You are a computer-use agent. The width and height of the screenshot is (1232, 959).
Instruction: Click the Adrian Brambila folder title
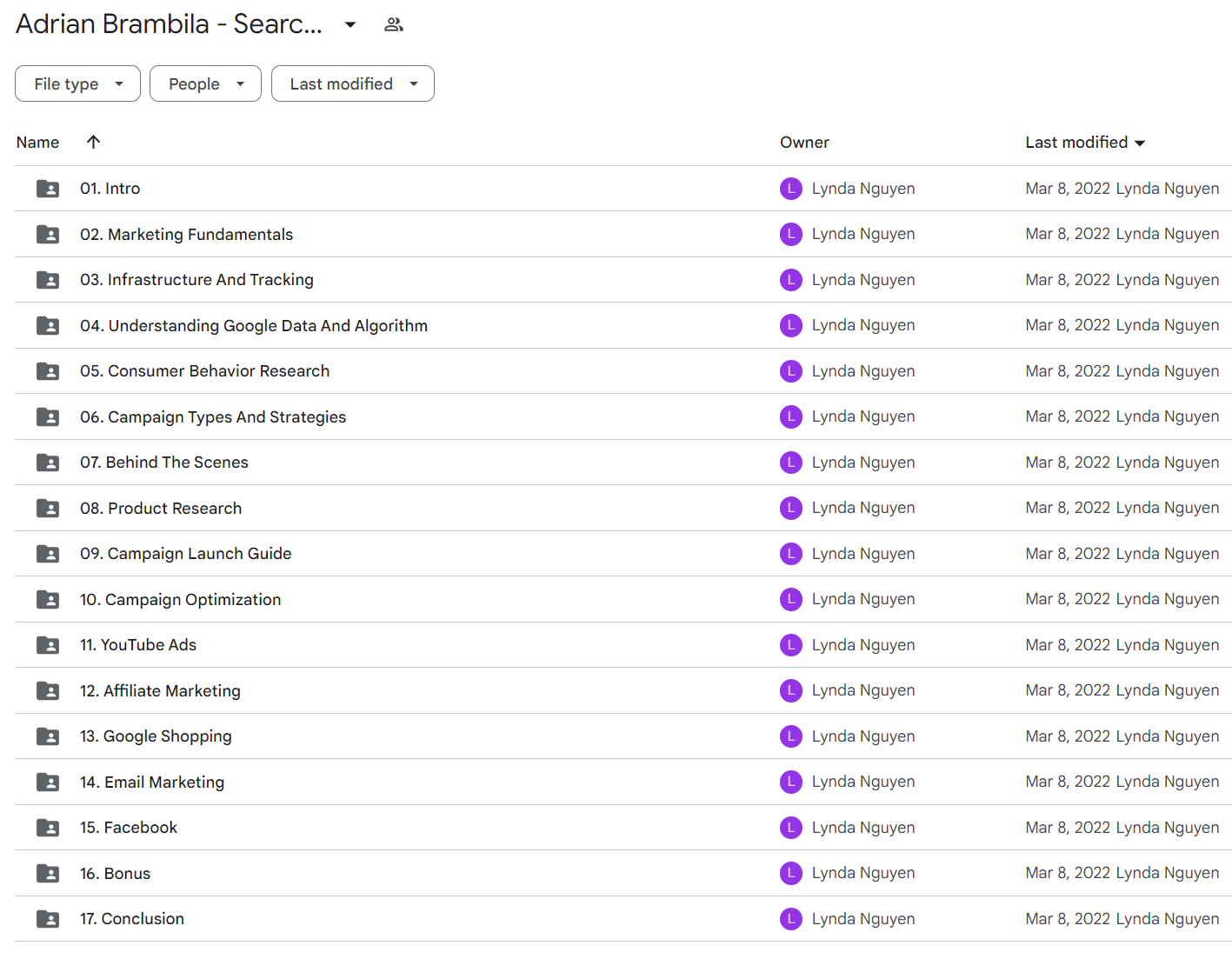click(169, 24)
